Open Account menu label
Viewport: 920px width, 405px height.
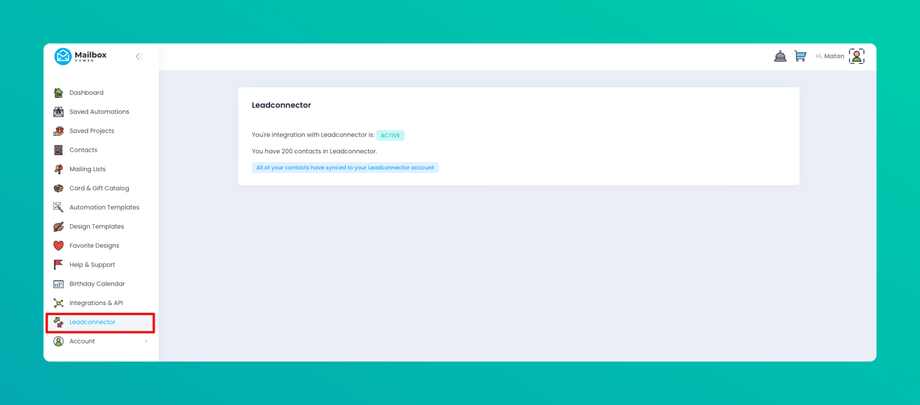click(x=82, y=341)
